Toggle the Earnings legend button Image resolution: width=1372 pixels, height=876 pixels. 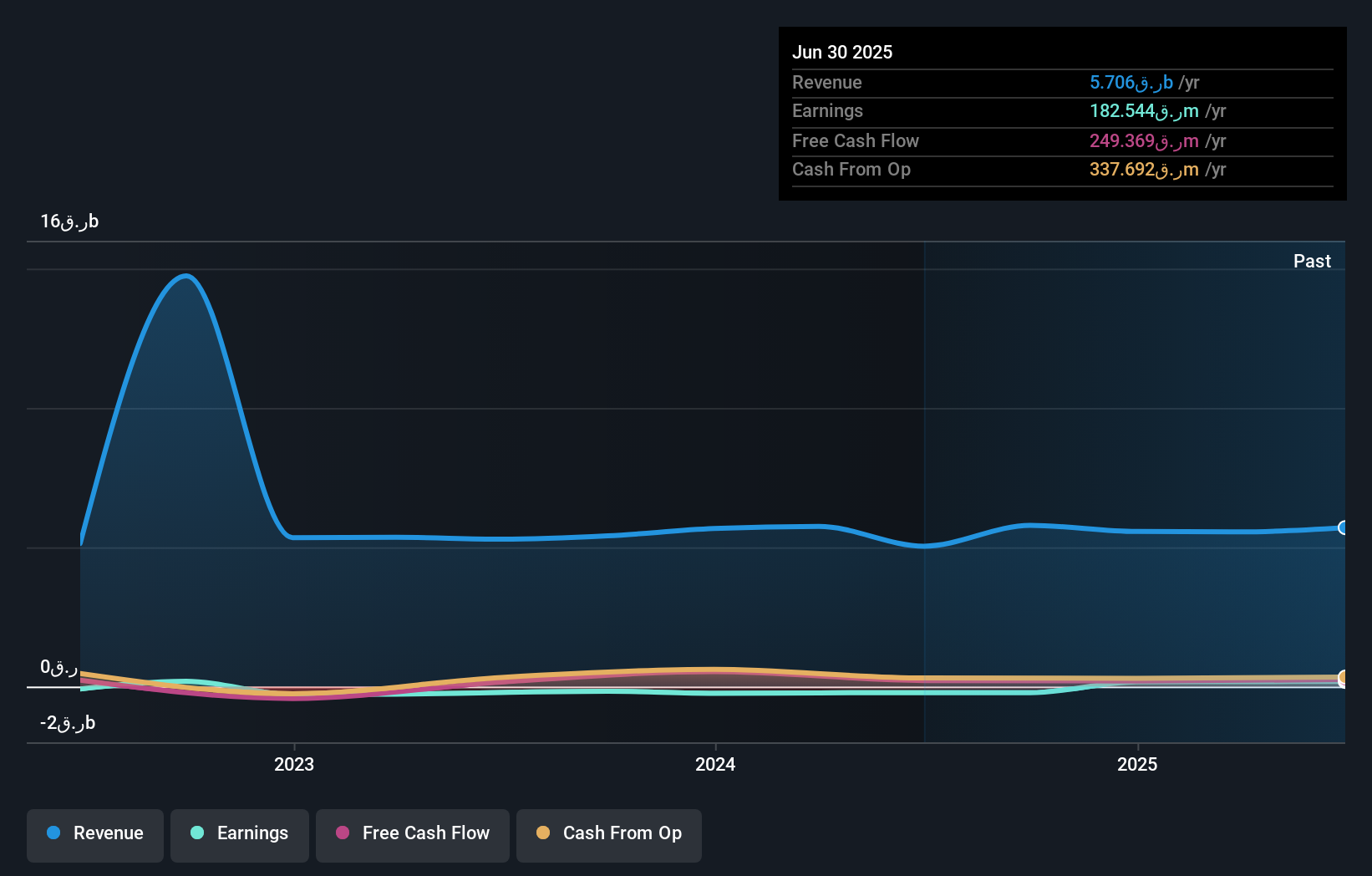(240, 835)
